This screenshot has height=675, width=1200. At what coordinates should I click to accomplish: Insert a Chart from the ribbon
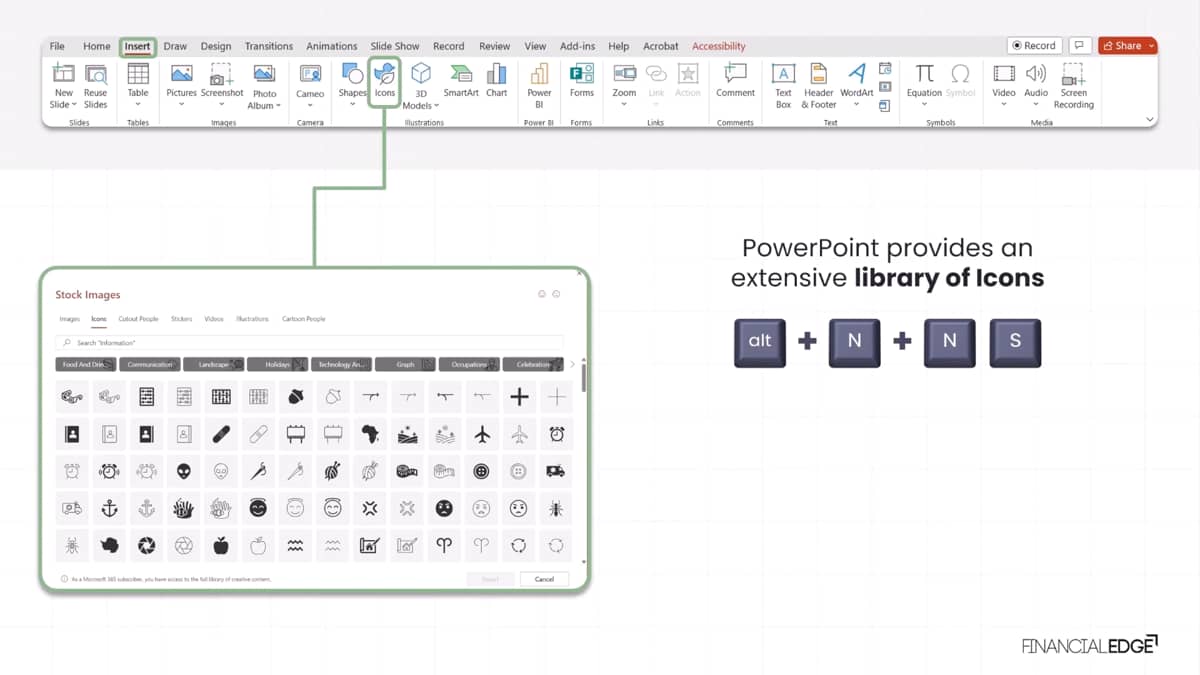click(497, 80)
